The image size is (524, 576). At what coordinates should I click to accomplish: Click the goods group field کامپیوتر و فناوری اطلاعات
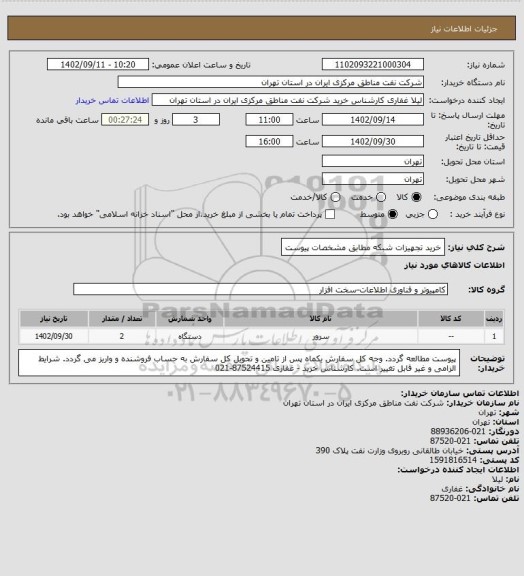tap(260, 289)
